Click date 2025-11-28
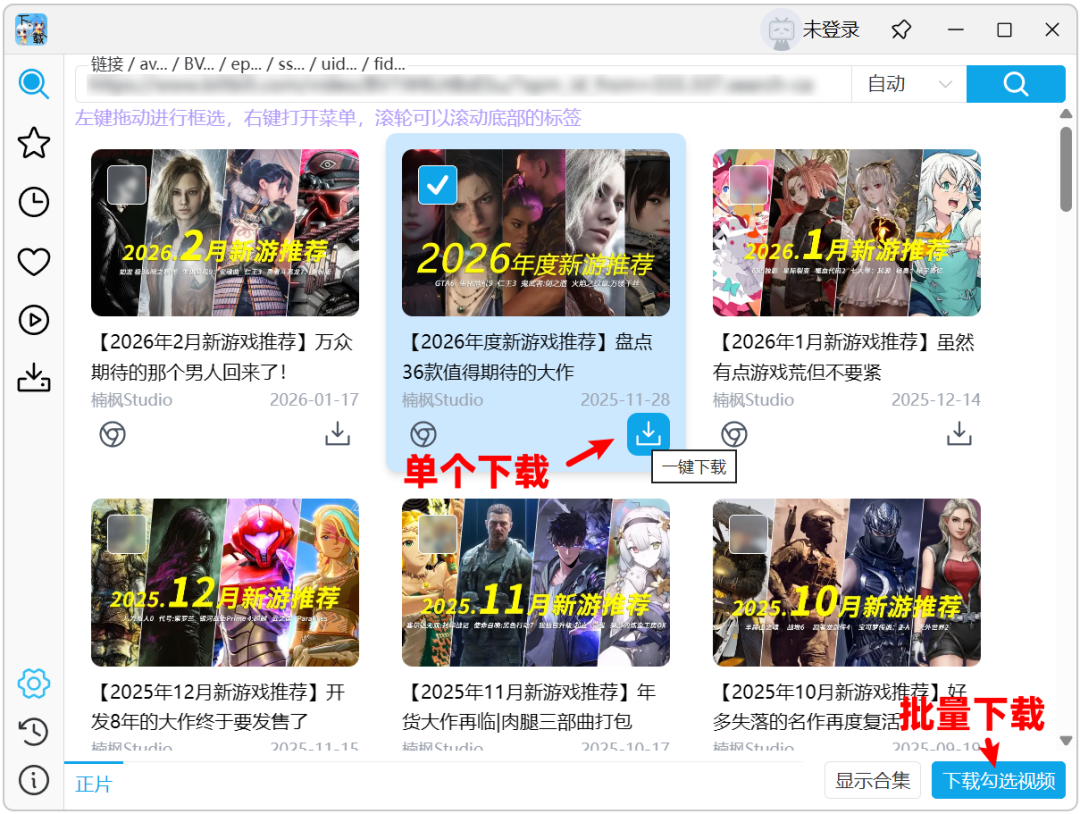Image resolution: width=1080 pixels, height=814 pixels. 625,400
